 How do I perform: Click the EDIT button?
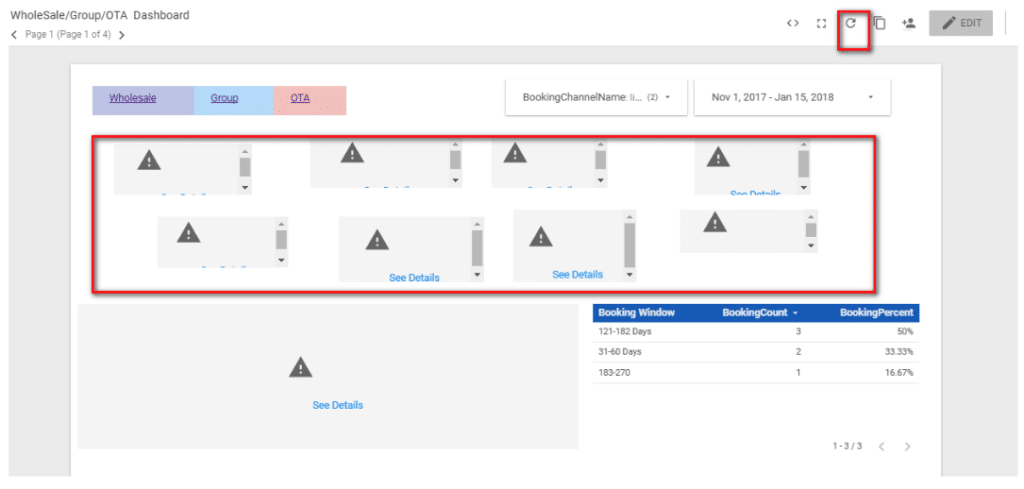coord(961,23)
